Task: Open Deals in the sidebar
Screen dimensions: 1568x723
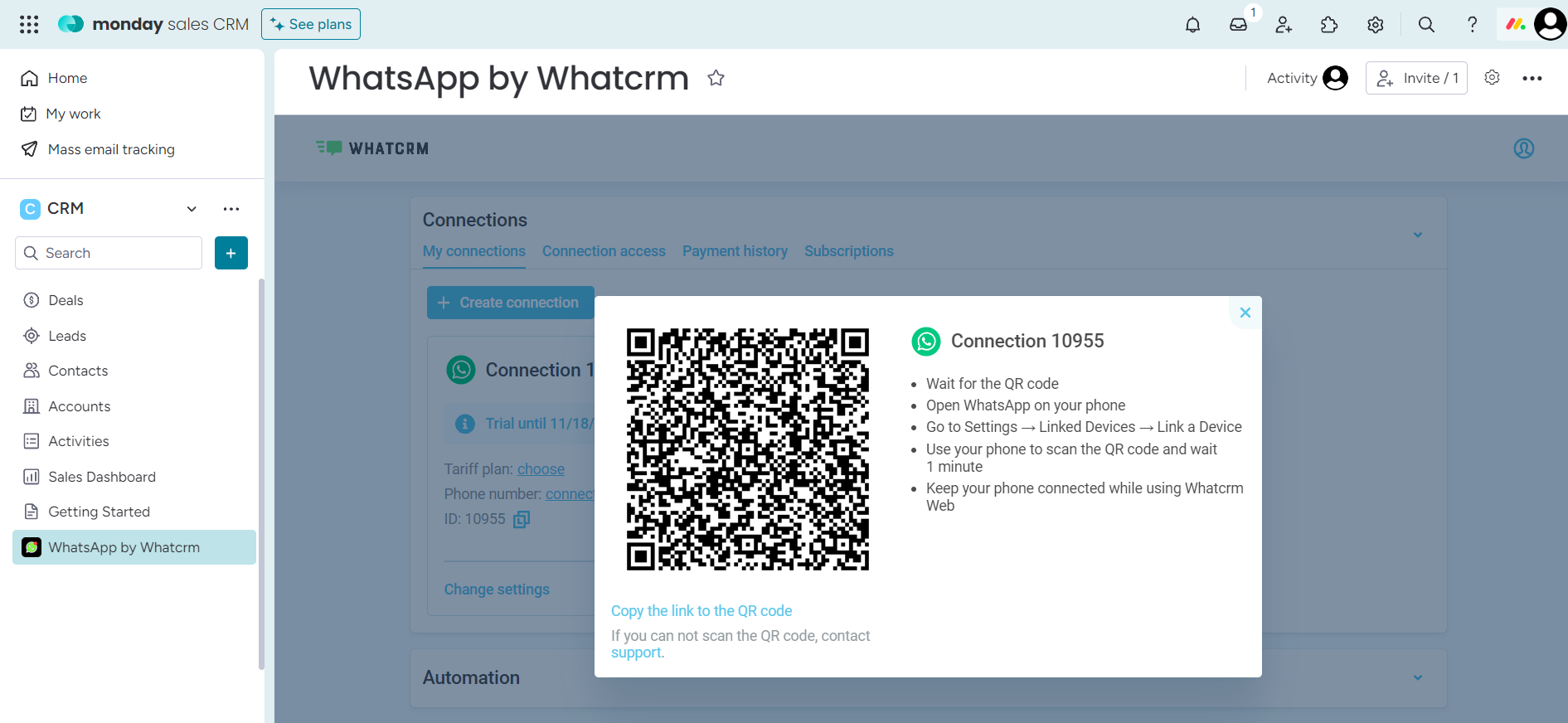Action: (66, 300)
